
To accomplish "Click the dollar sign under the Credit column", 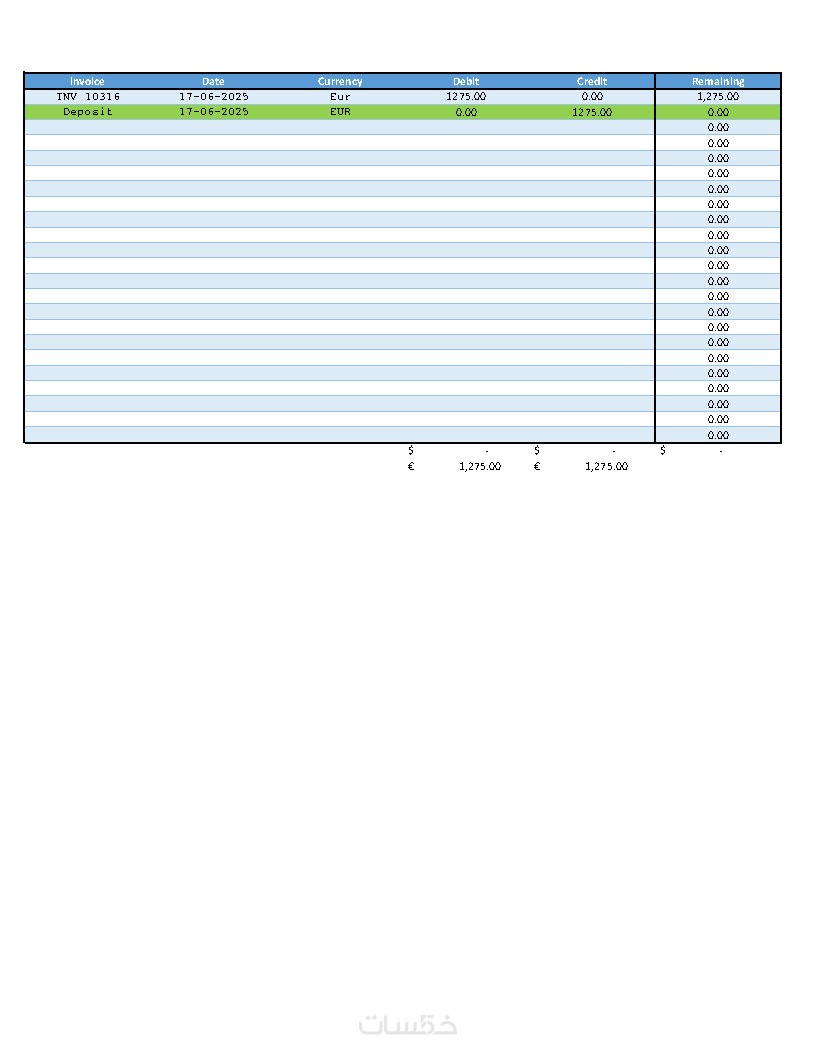I will 537,450.
